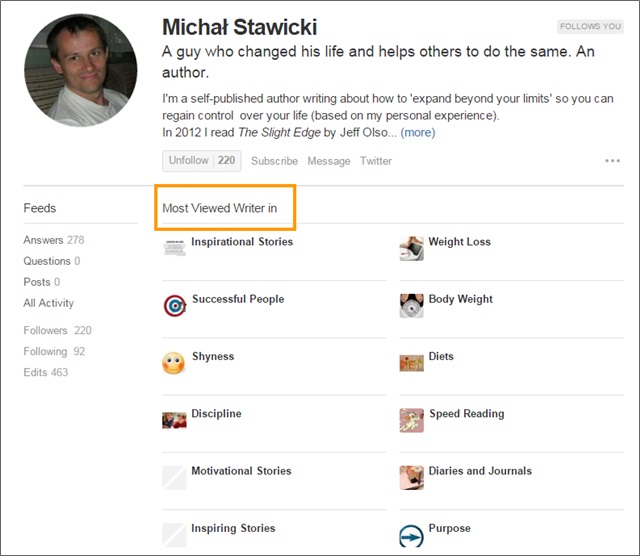Screen dimensions: 640x556
Task: Click the Purpose arrow icon
Action: tap(411, 536)
